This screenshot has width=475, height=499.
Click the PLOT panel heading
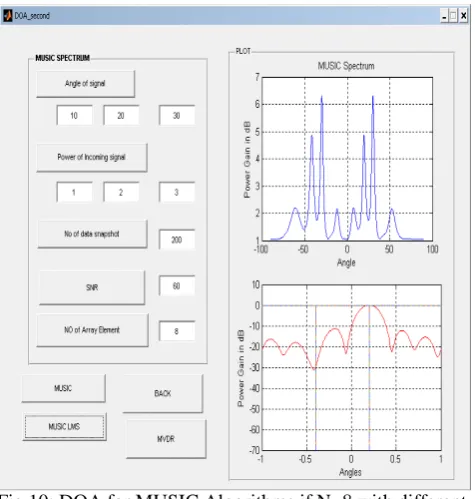coord(243,51)
